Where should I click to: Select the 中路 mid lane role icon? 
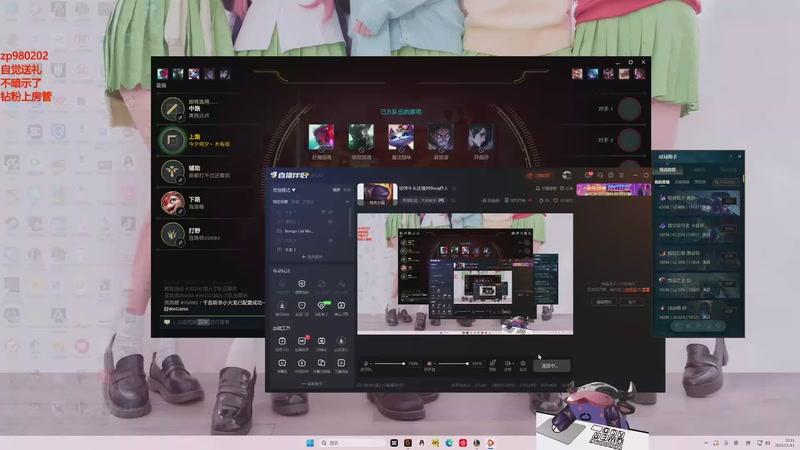(172, 109)
